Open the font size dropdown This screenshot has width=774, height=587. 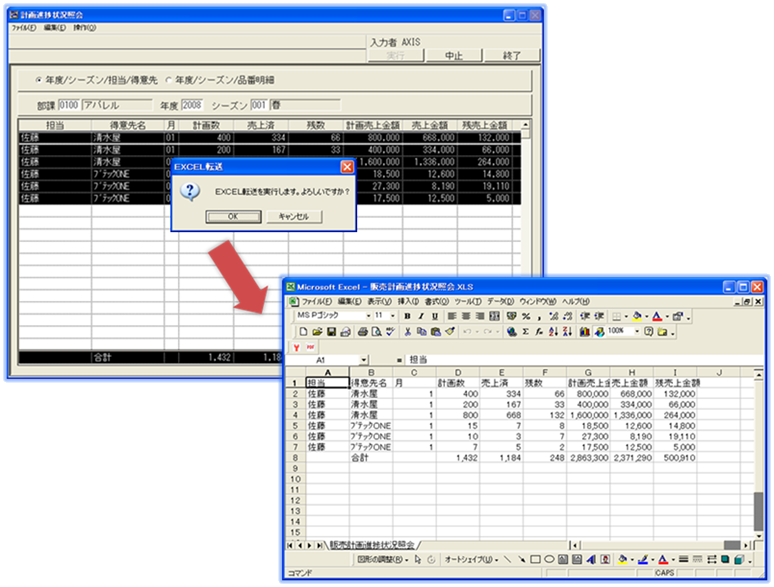point(393,316)
